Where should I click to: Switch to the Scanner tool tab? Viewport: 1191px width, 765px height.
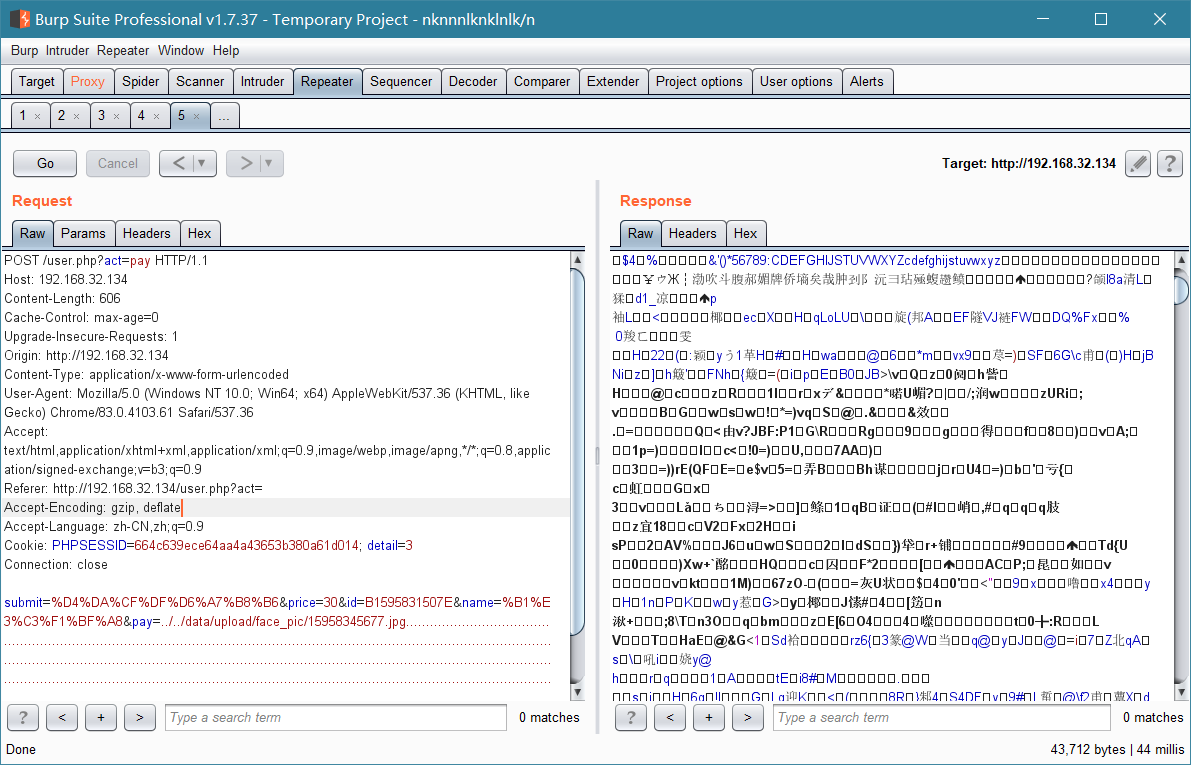tap(200, 81)
